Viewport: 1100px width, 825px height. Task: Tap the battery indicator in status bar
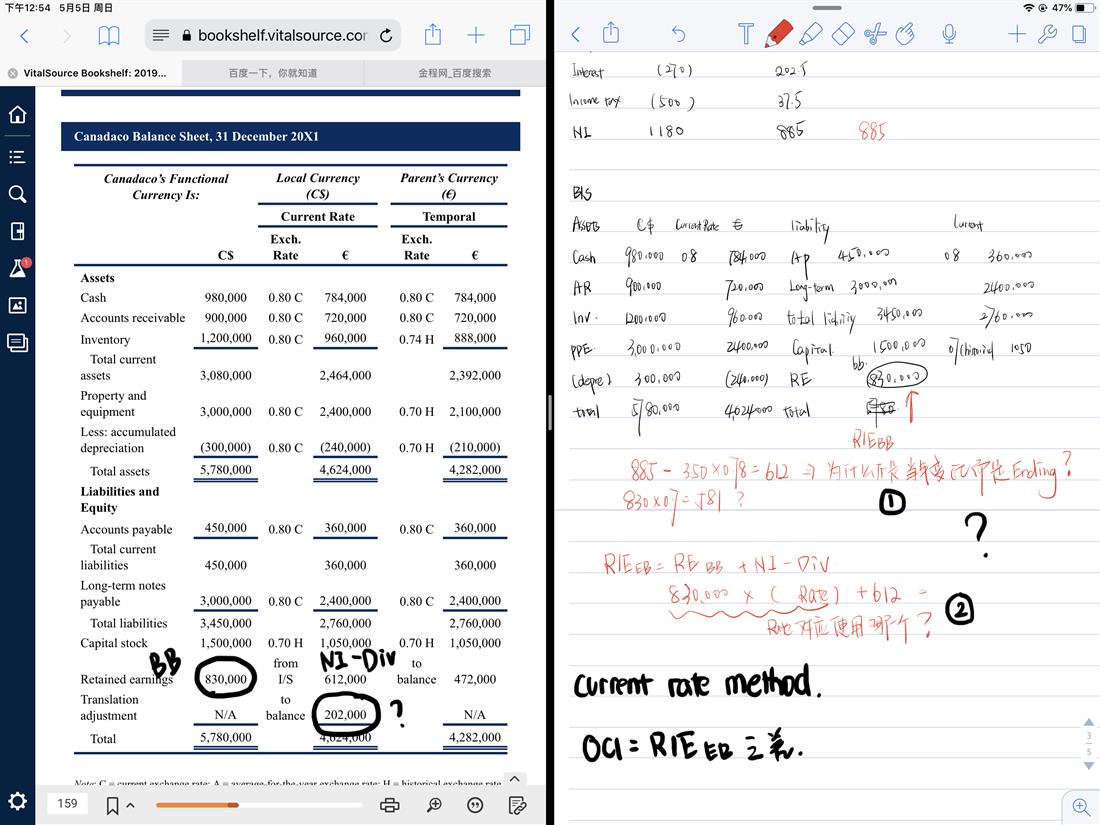[1084, 8]
